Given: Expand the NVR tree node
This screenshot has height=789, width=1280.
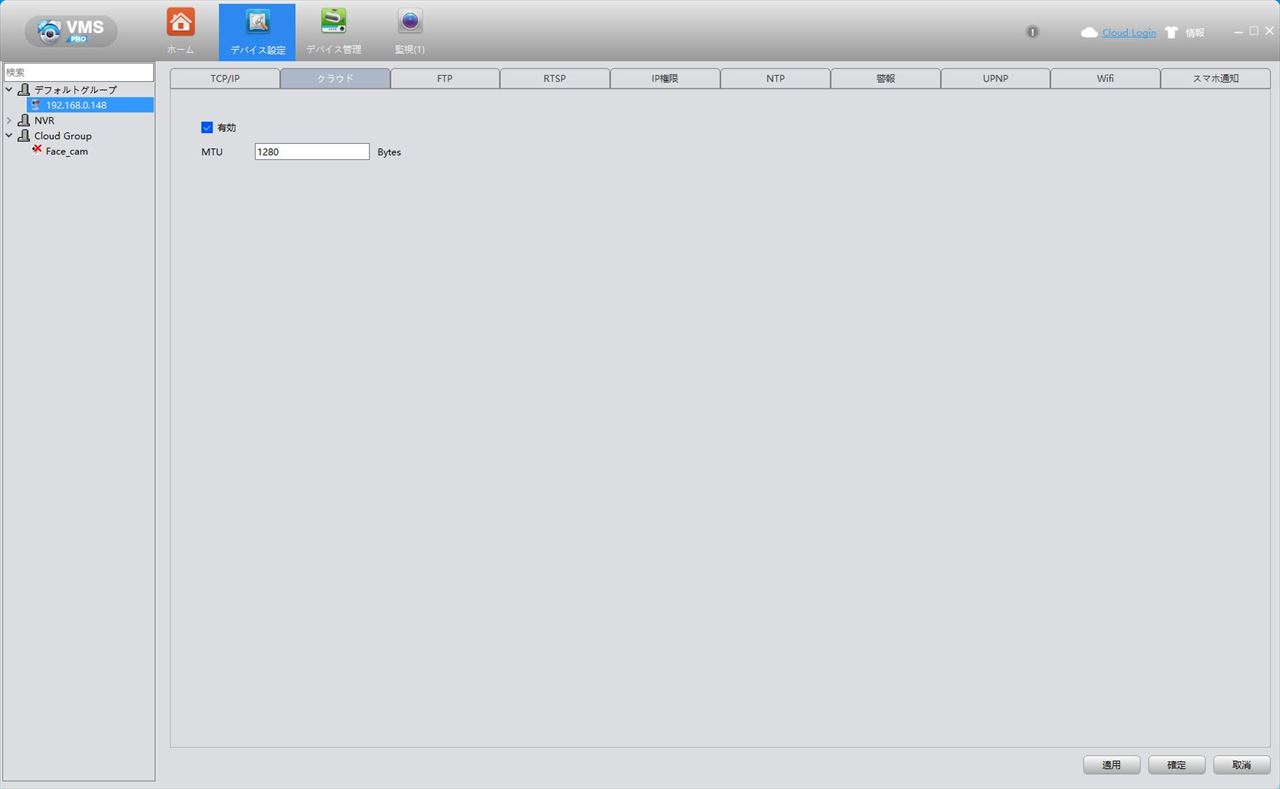Looking at the screenshot, I should point(9,120).
